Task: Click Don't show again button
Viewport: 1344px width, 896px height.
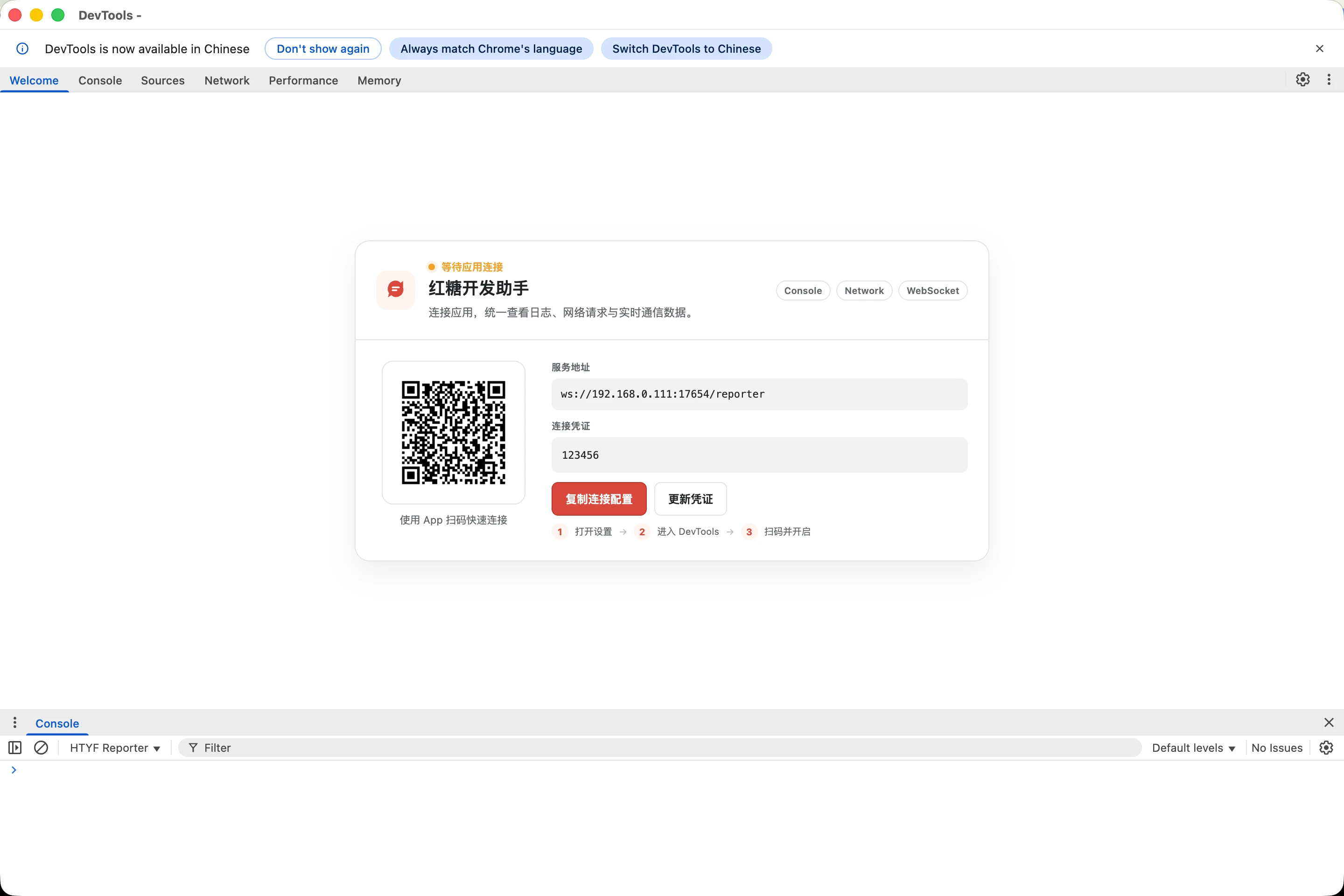Action: [323, 49]
